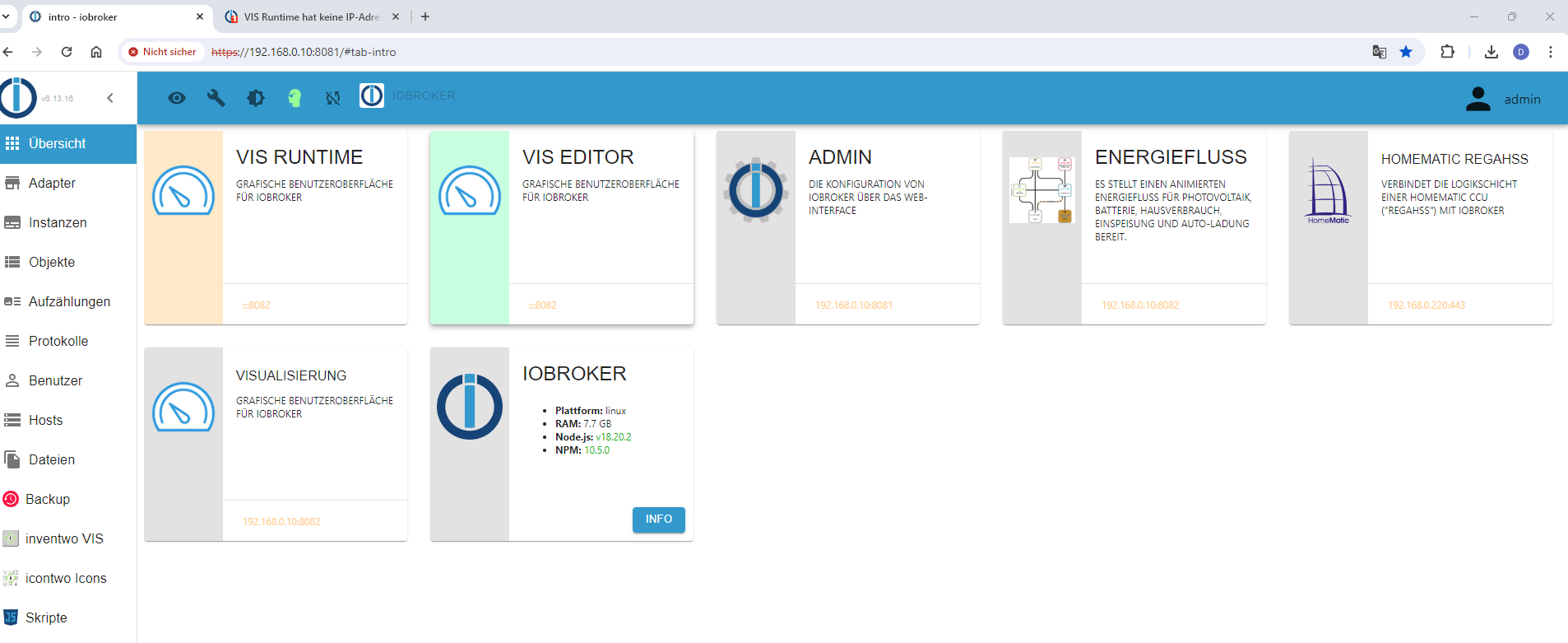This screenshot has width=1568, height=643.
Task: Click the HomeMatic logo icon
Action: pos(1329,191)
